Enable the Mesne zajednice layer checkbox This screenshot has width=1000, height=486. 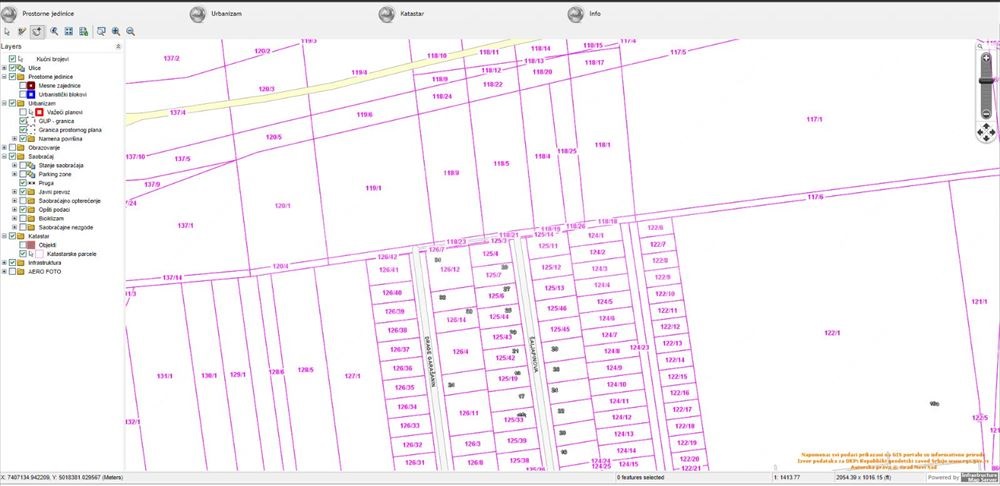point(23,85)
